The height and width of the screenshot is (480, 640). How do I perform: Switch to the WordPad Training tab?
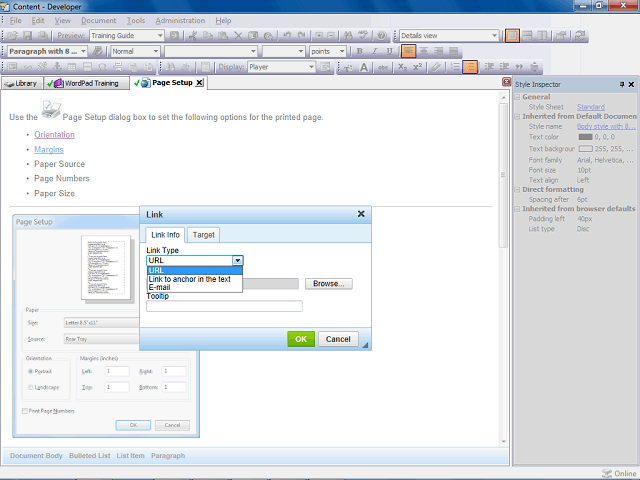87,83
